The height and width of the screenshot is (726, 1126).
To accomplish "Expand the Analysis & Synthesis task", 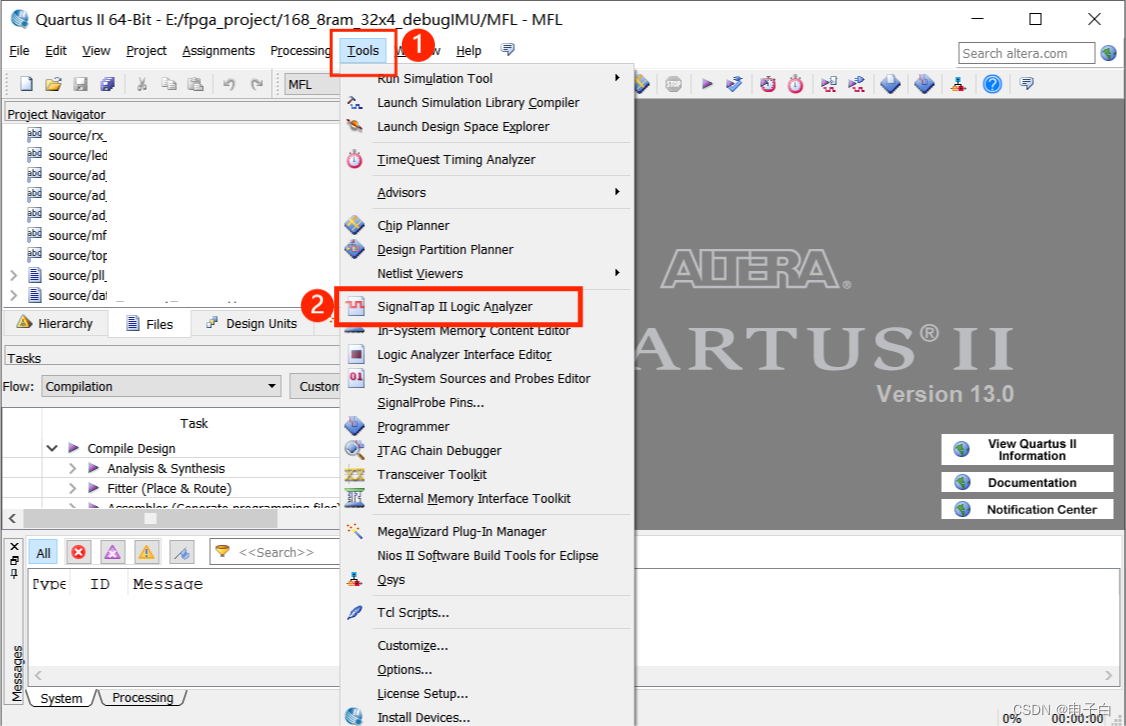I will (73, 468).
